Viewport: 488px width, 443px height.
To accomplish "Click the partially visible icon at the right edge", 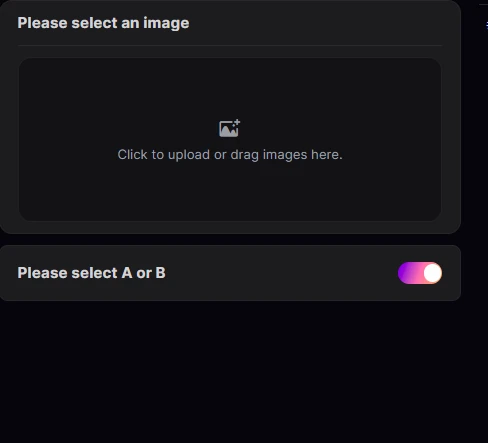I will (x=487, y=25).
